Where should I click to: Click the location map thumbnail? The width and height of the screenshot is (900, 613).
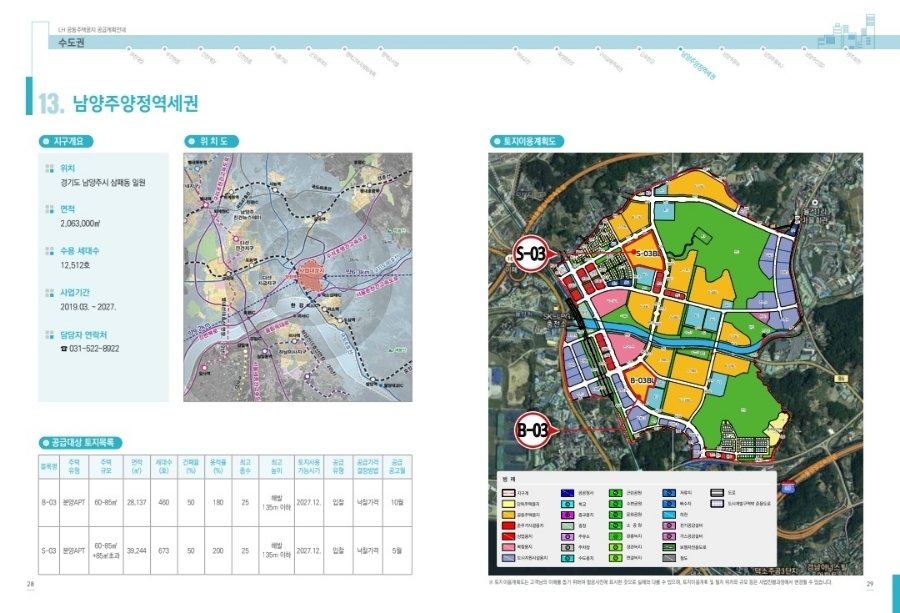pos(298,277)
